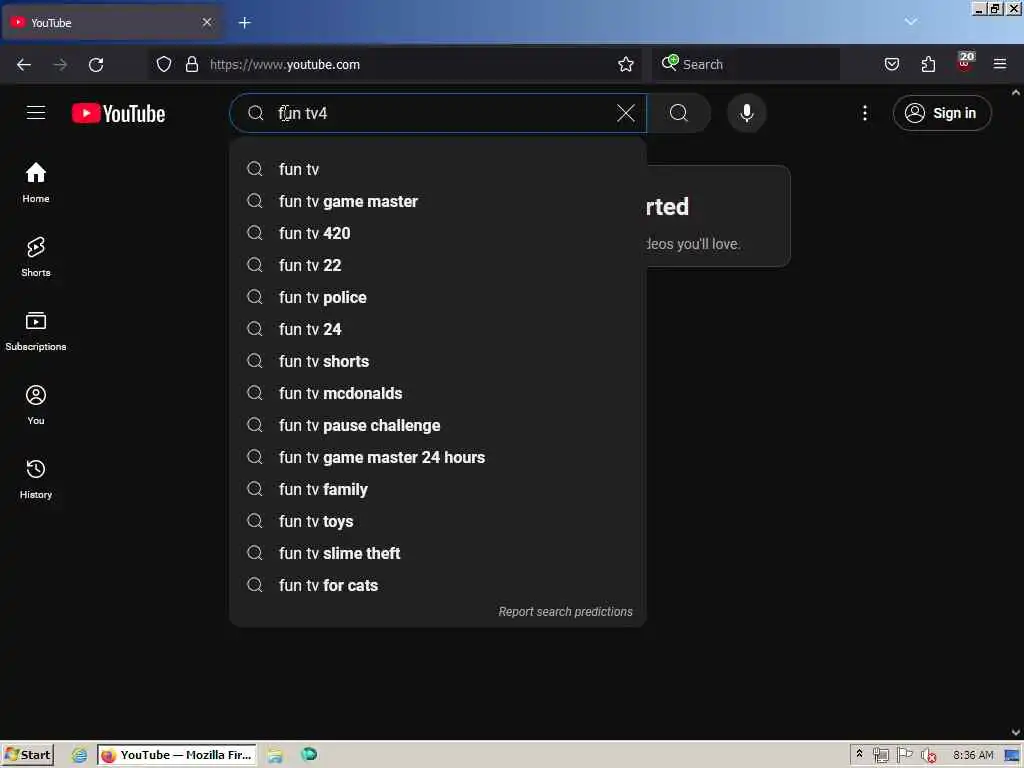Open the You section in the sidebar
The height and width of the screenshot is (768, 1024).
click(x=36, y=405)
